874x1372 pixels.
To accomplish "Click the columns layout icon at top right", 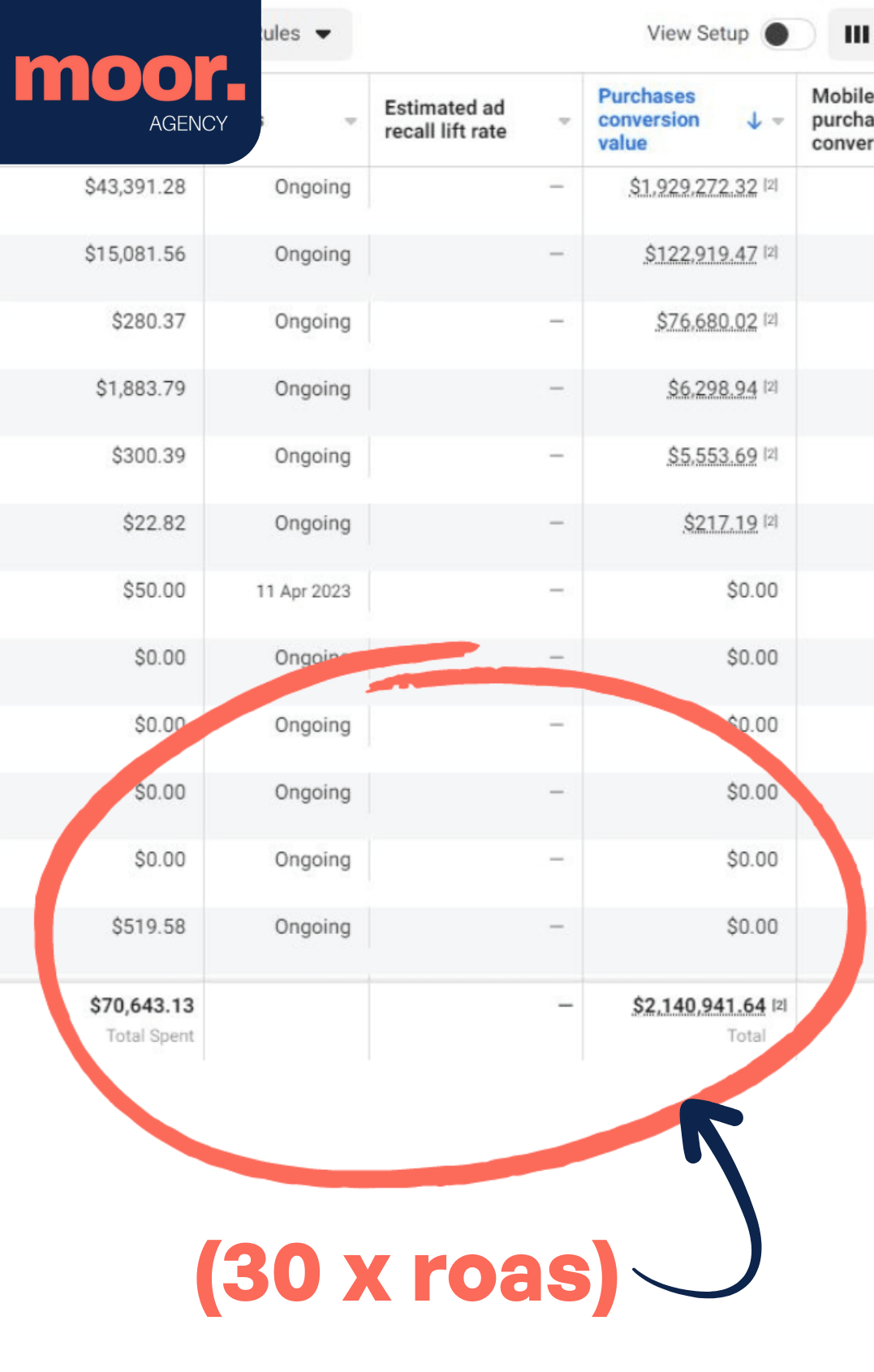I will coord(855,34).
